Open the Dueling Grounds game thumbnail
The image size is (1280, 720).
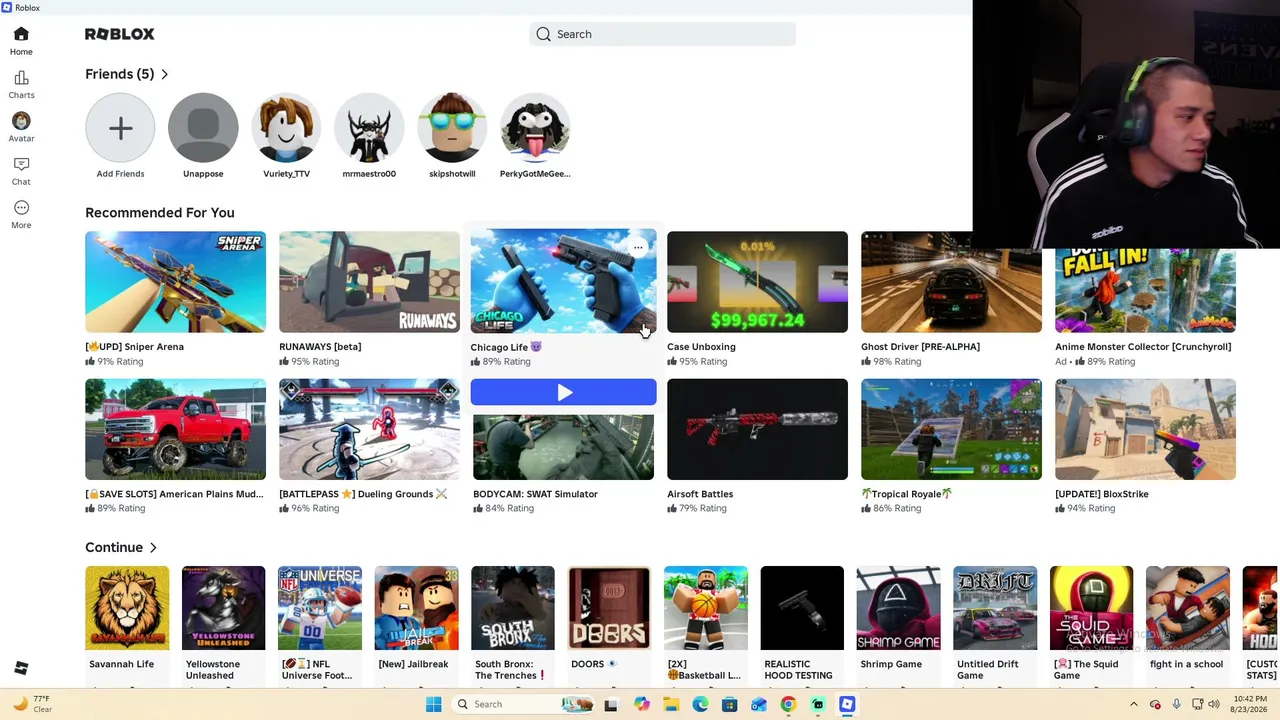(369, 429)
